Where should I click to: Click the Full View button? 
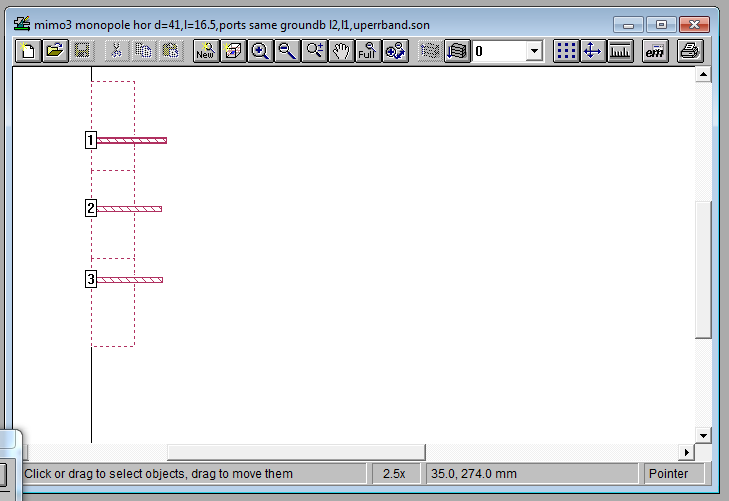coord(368,51)
